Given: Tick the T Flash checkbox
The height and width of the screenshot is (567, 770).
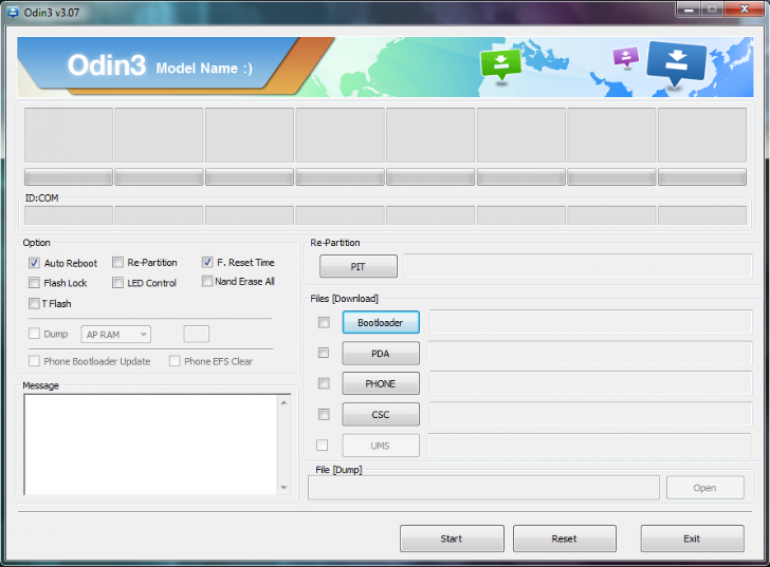Looking at the screenshot, I should pos(34,303).
